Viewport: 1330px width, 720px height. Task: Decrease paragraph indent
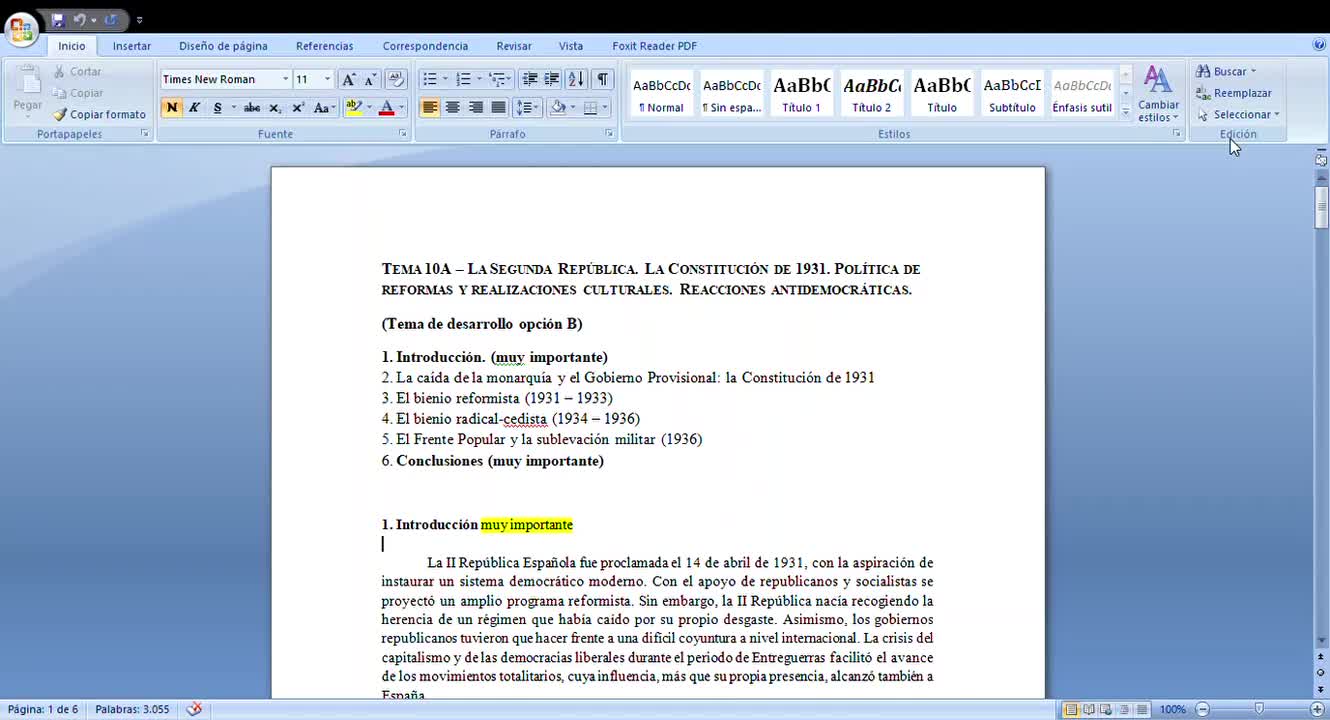(x=530, y=79)
